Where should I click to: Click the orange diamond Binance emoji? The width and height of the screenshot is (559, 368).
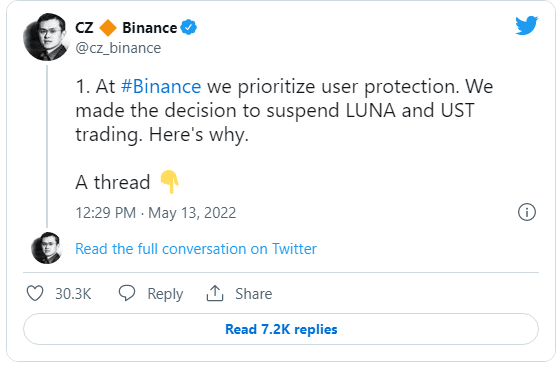click(x=108, y=28)
